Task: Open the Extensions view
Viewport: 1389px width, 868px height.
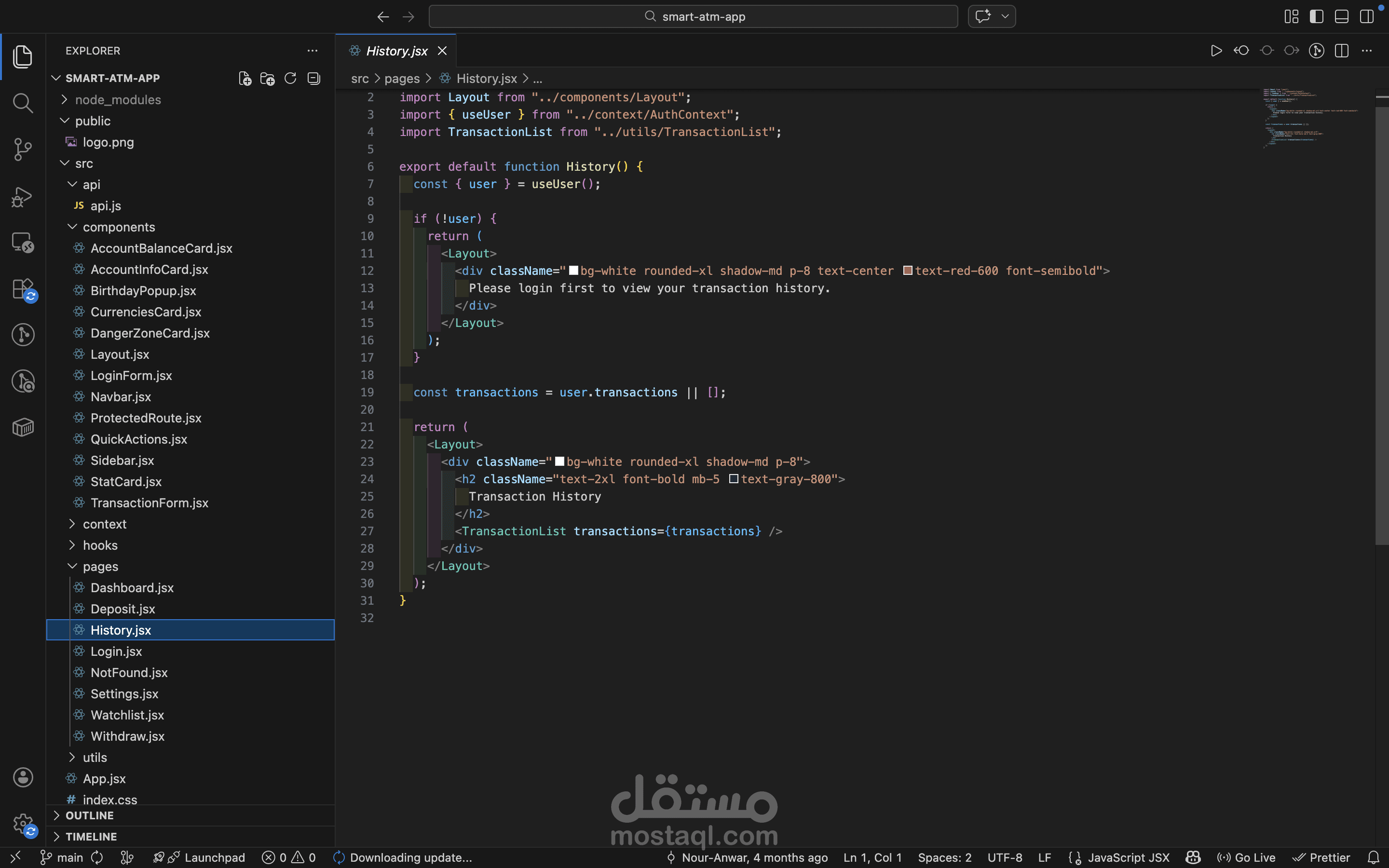Action: pos(22,289)
